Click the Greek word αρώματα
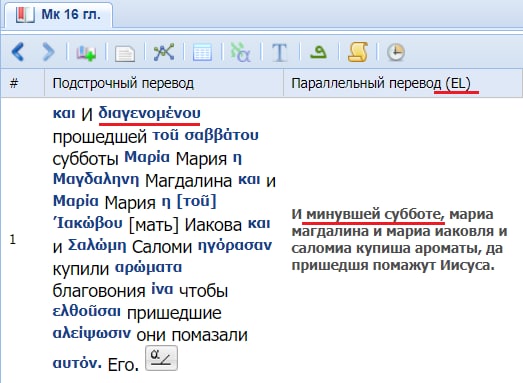Image resolution: width=523 pixels, height=383 pixels. 148,267
